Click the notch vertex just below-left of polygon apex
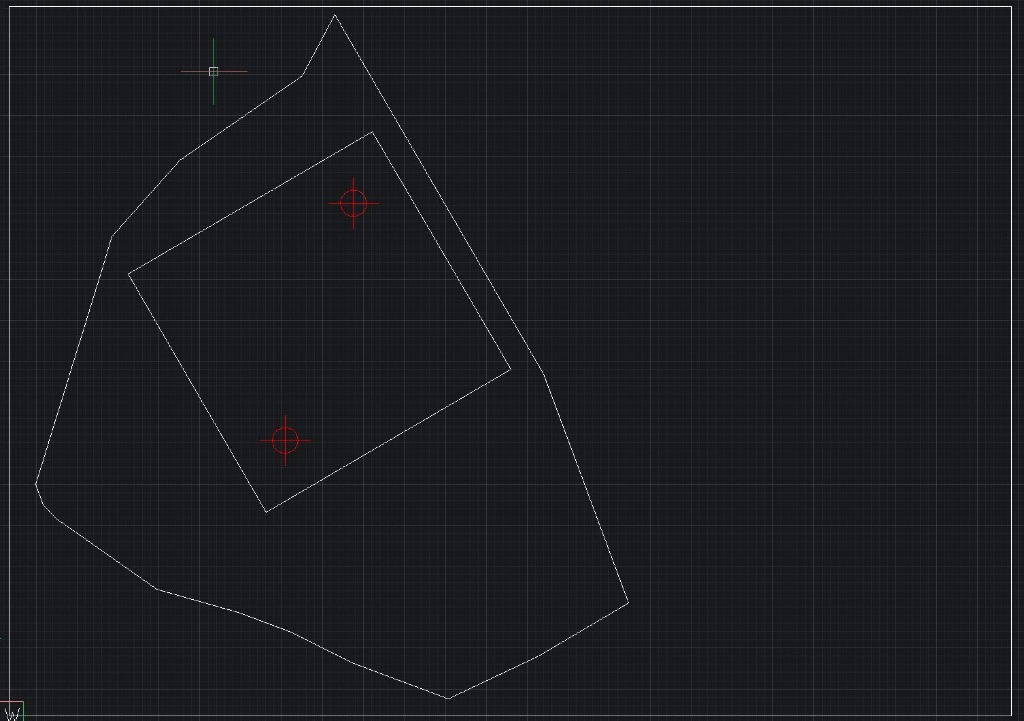This screenshot has height=721, width=1024. tap(302, 76)
